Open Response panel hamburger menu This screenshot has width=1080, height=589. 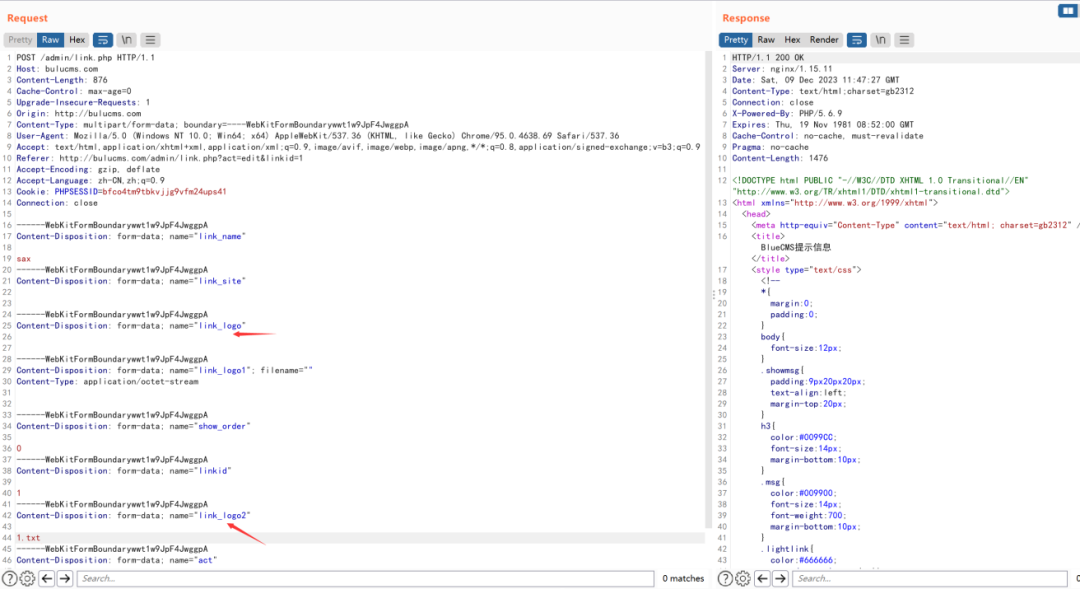(904, 40)
